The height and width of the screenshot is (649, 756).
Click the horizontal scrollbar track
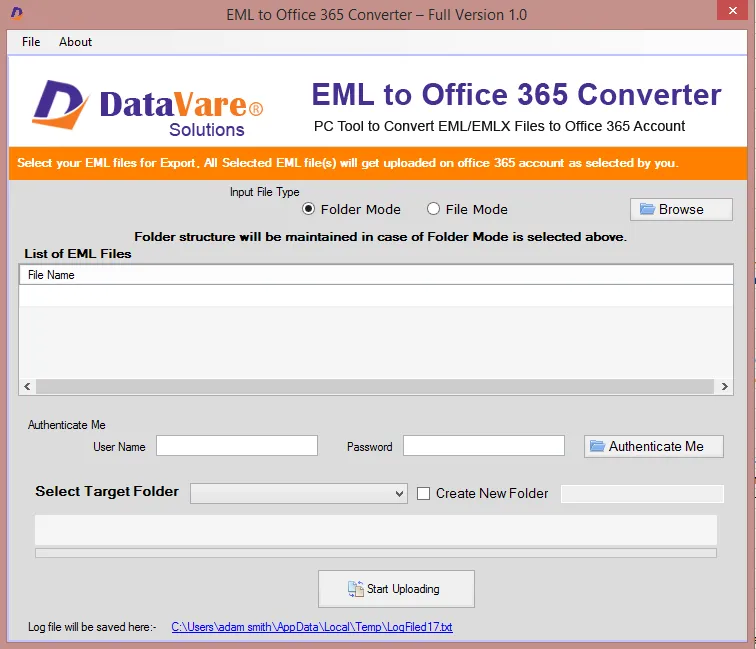coord(375,386)
